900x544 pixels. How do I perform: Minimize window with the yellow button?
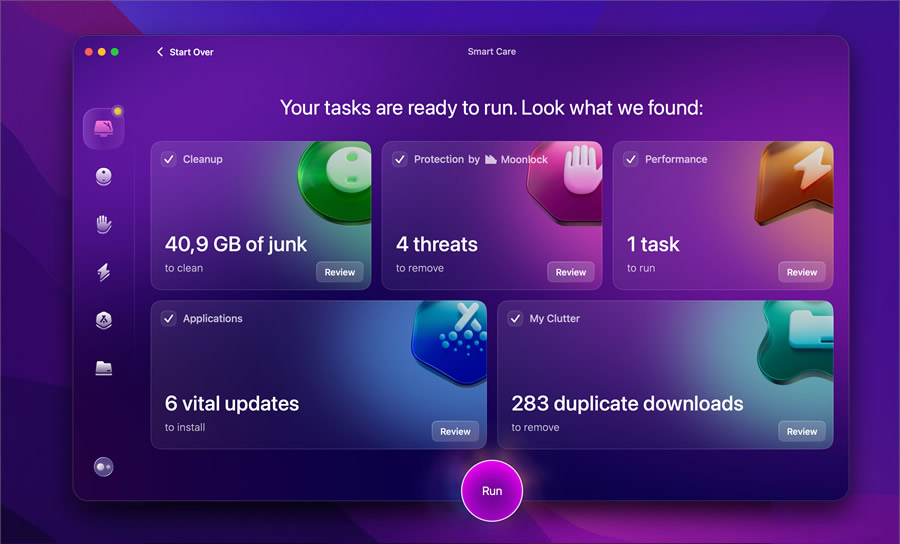(x=102, y=52)
